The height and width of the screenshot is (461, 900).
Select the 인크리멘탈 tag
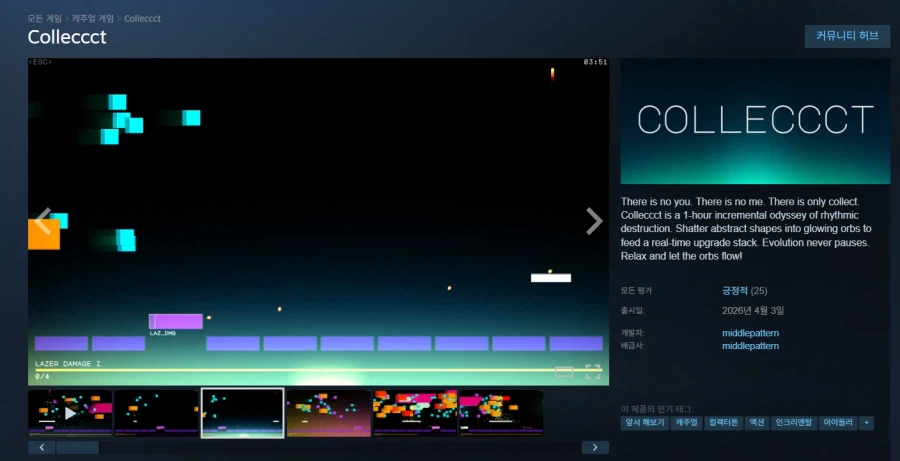[794, 423]
